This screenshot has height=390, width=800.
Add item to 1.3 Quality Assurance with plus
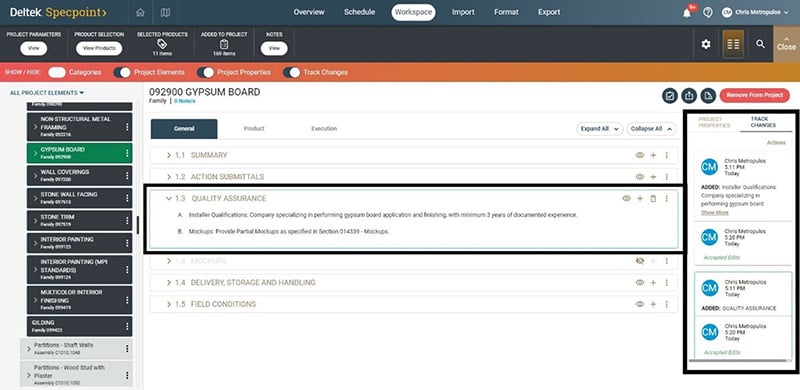coord(640,199)
